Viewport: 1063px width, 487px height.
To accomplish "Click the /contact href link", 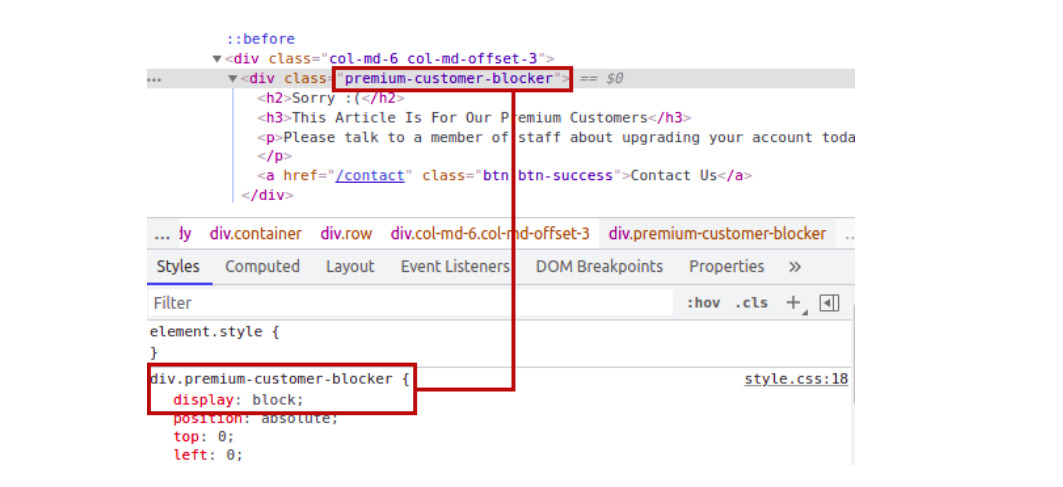I will pos(370,176).
